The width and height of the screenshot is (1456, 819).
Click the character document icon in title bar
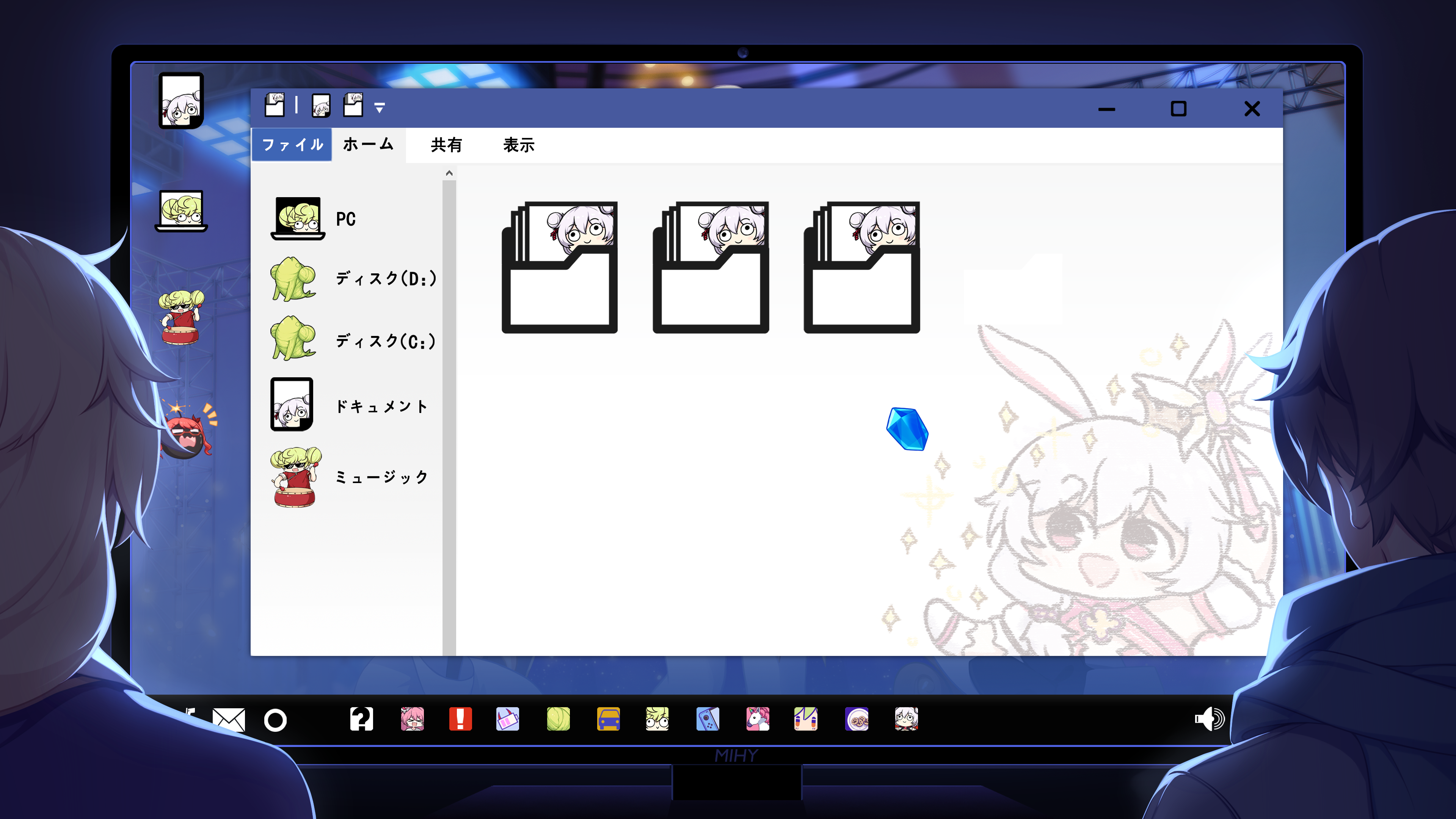click(321, 106)
